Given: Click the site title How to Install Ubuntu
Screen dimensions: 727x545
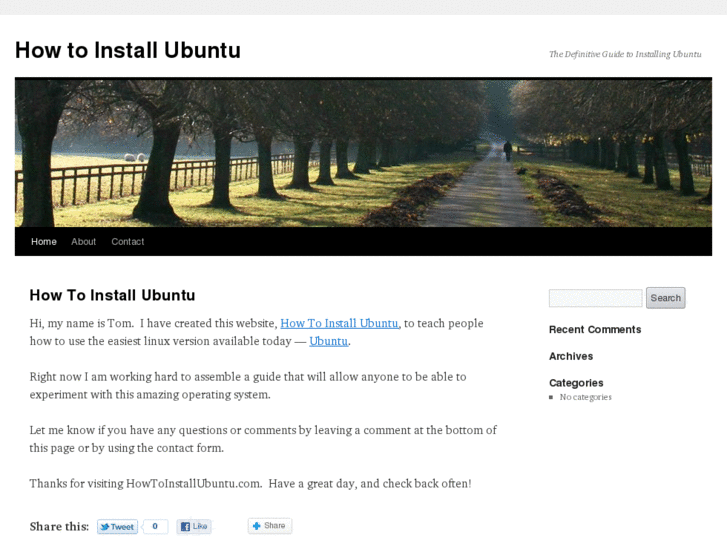Looking at the screenshot, I should click(128, 50).
